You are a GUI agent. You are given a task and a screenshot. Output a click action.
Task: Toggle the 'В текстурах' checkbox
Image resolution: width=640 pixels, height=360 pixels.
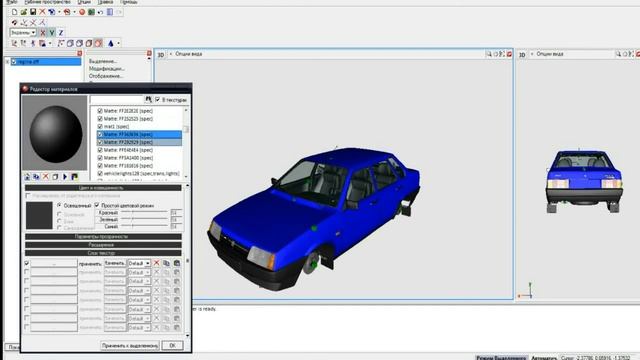tap(158, 100)
